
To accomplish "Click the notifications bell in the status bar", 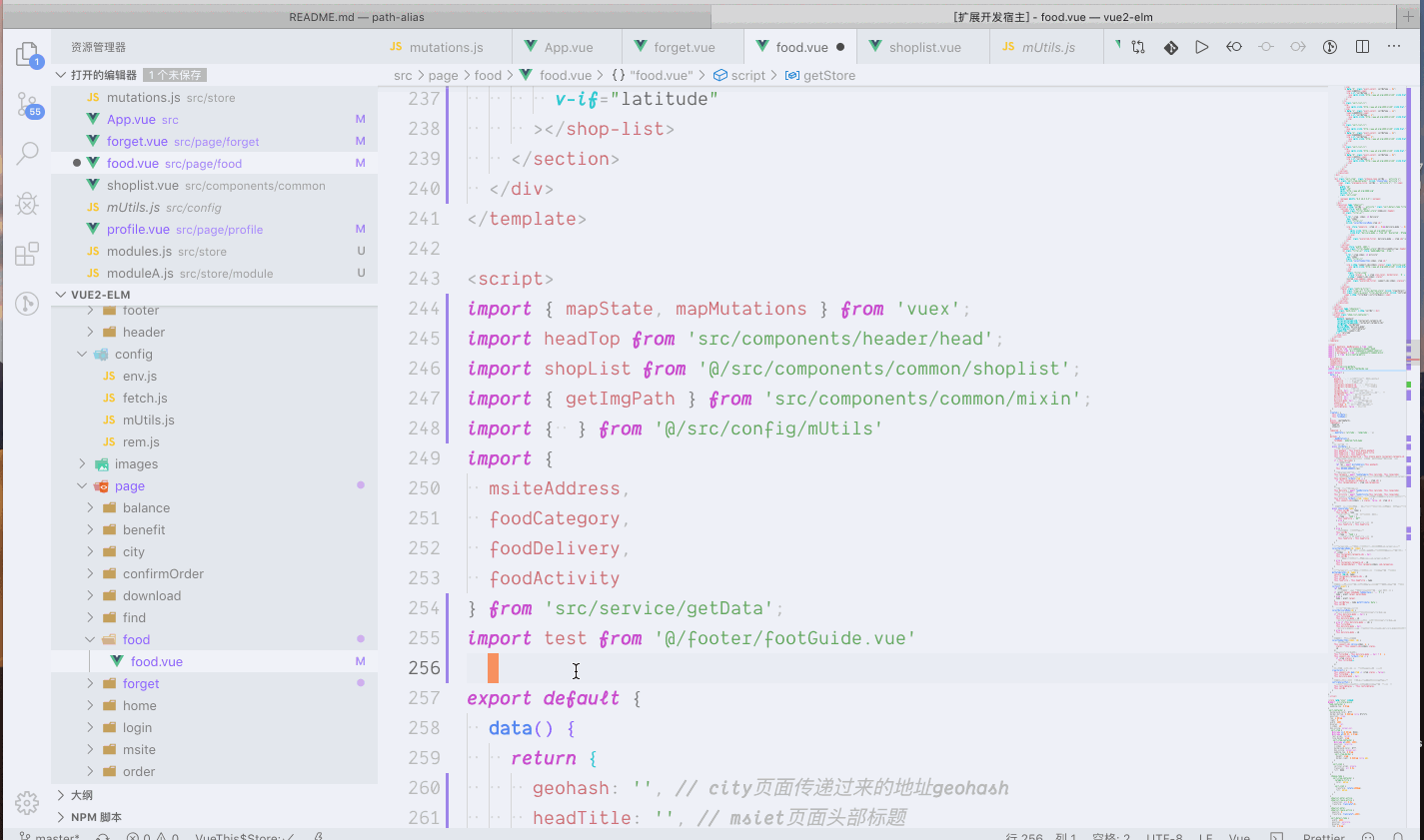I will pyautogui.click(x=1397, y=836).
